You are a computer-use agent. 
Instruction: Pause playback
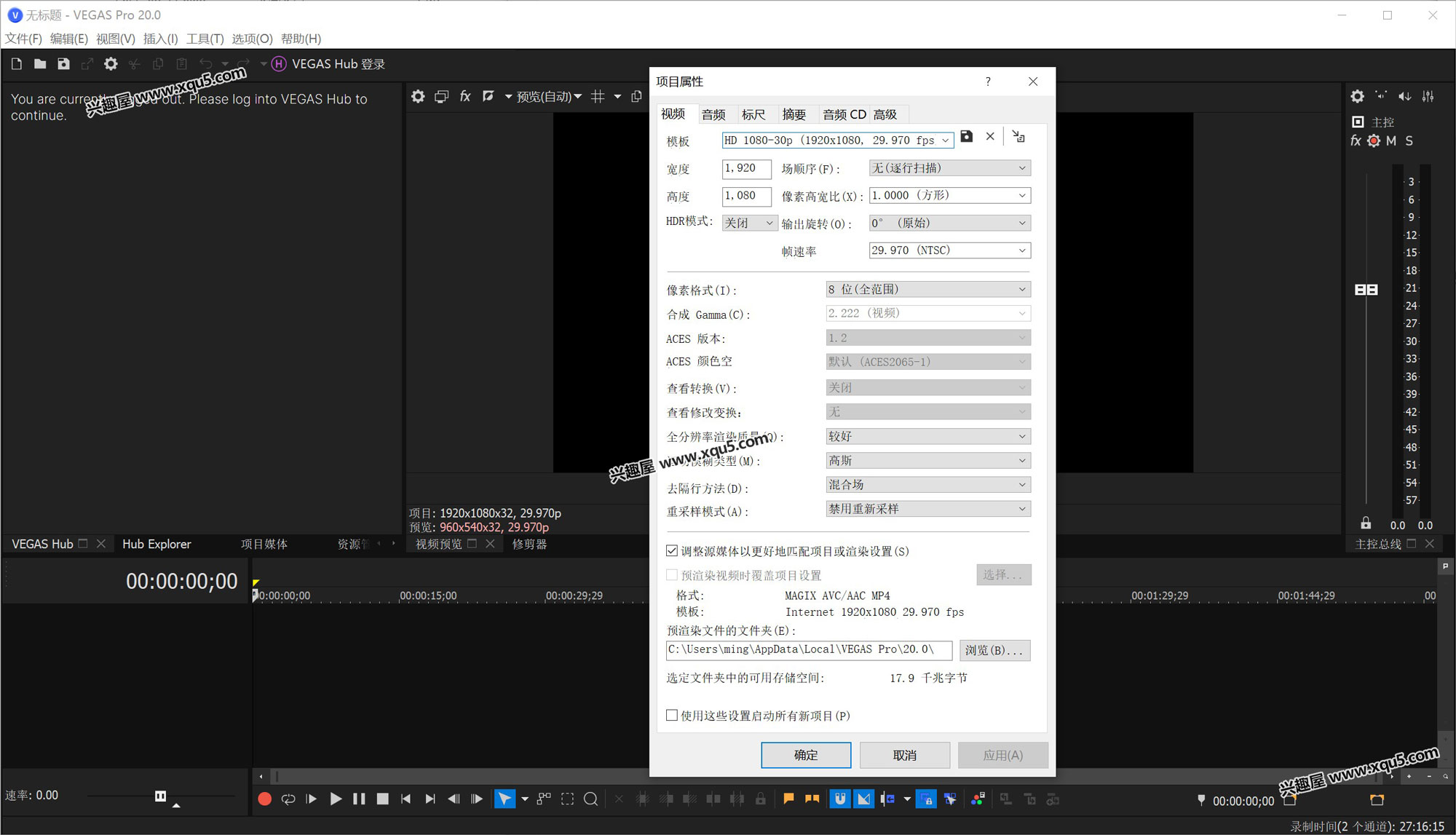[x=359, y=799]
